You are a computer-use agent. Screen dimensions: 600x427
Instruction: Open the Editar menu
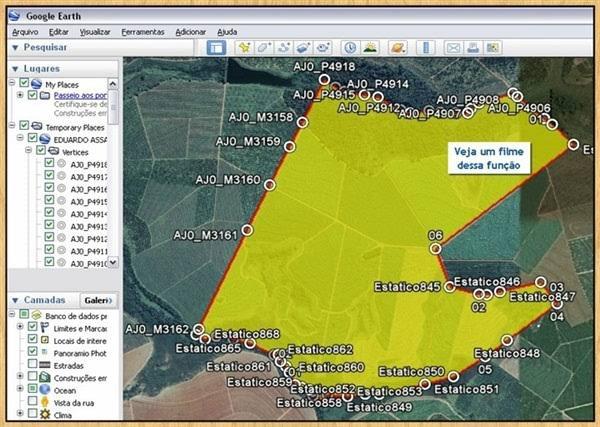coord(59,32)
